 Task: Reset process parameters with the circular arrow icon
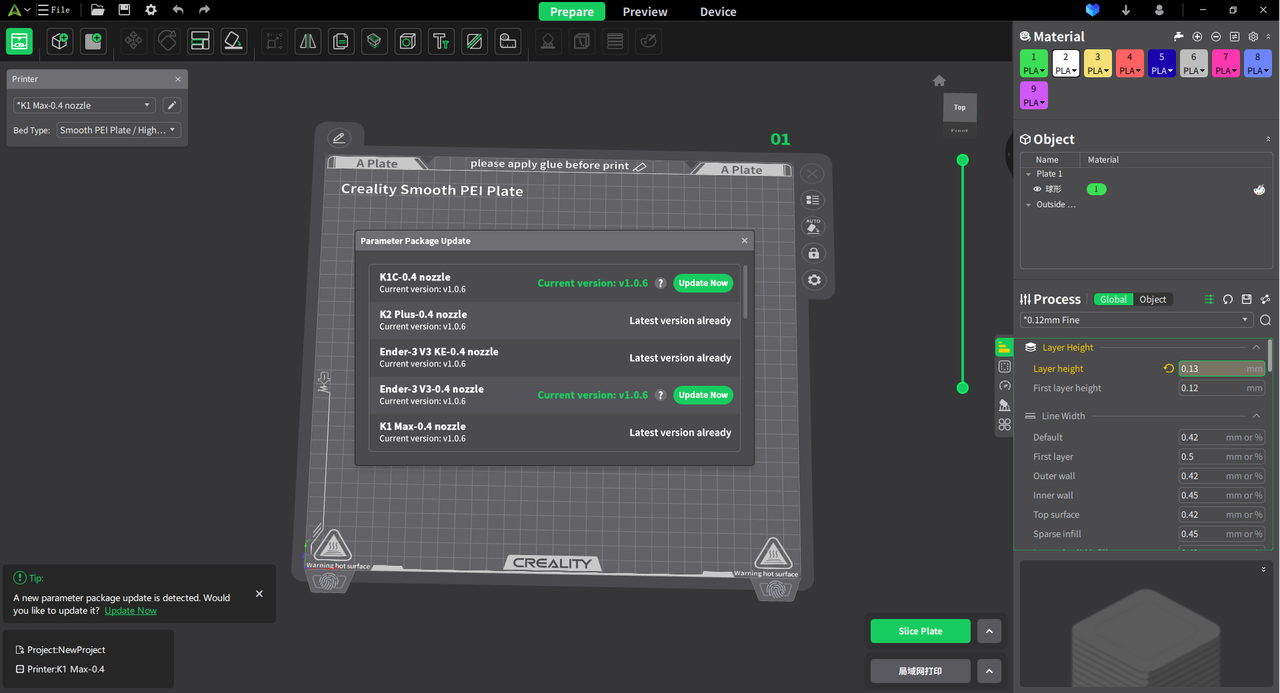[1228, 299]
